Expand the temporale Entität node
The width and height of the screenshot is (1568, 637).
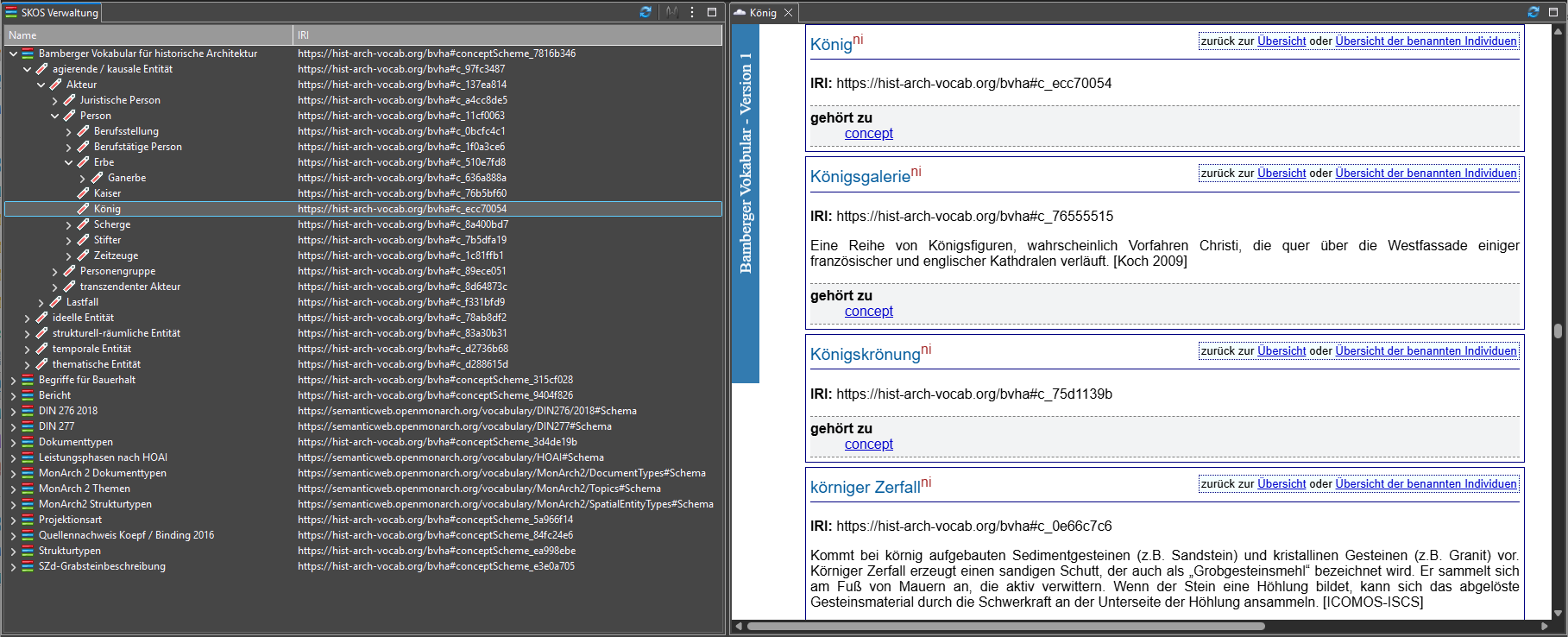[27, 349]
